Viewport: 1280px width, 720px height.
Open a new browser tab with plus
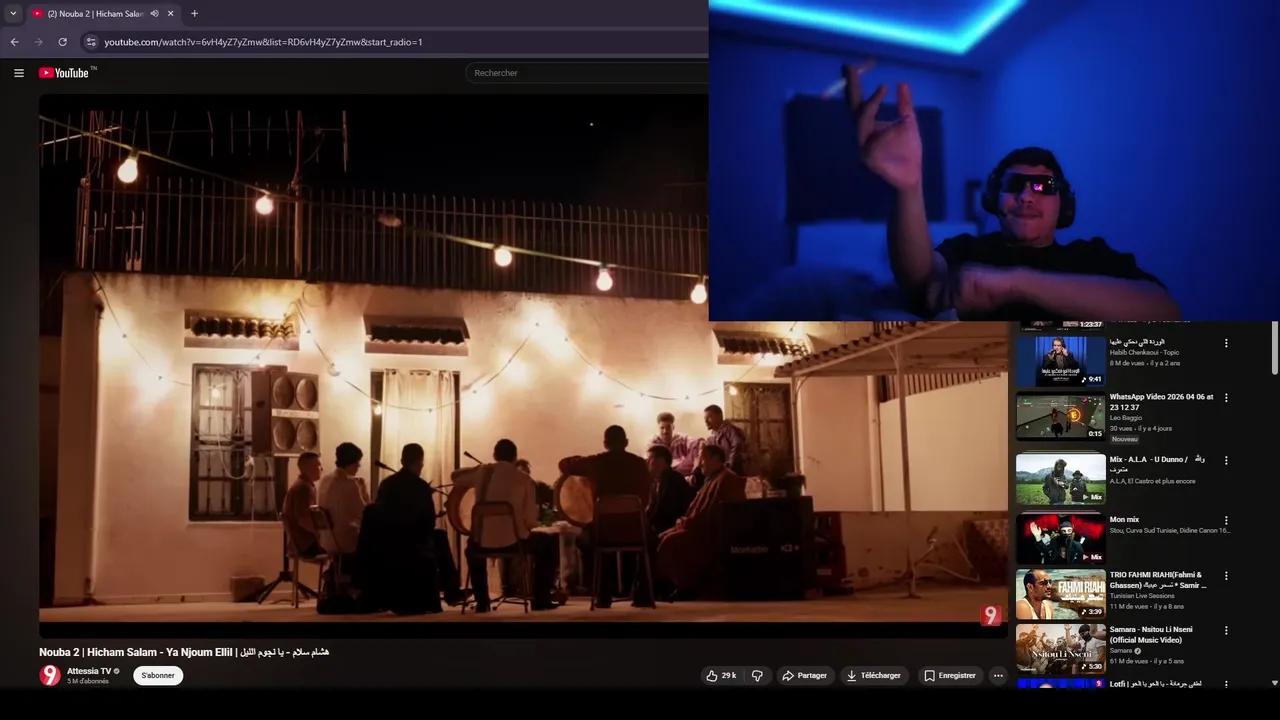194,14
